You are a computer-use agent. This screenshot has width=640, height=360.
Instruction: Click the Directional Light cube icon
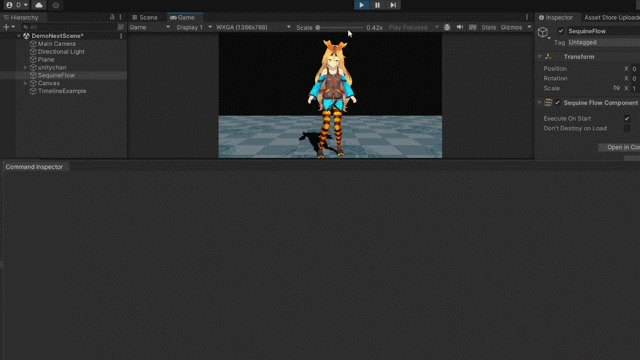point(33,51)
